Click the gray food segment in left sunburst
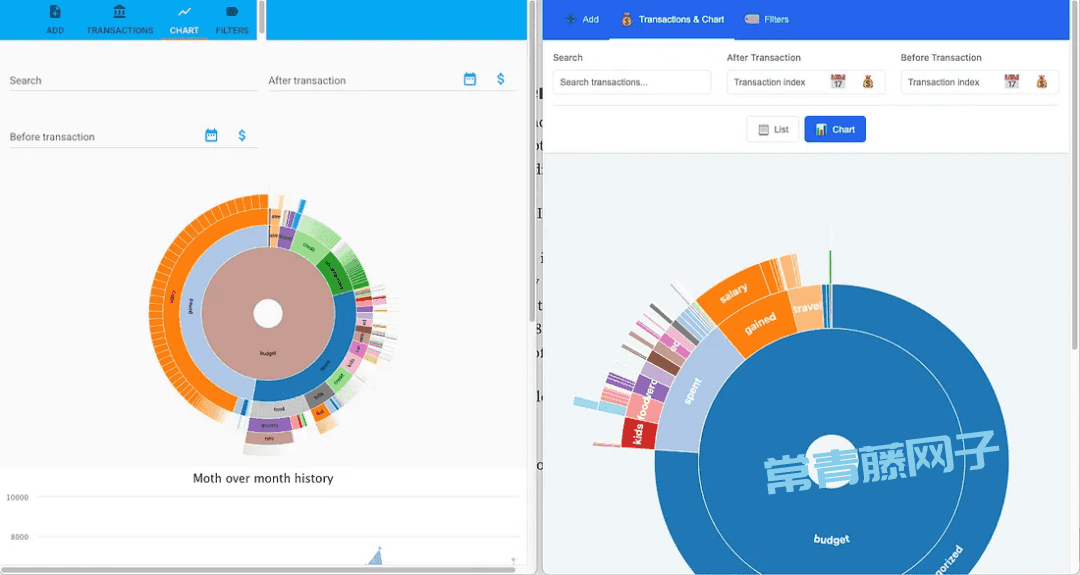The height and width of the screenshot is (575, 1080). click(x=279, y=409)
